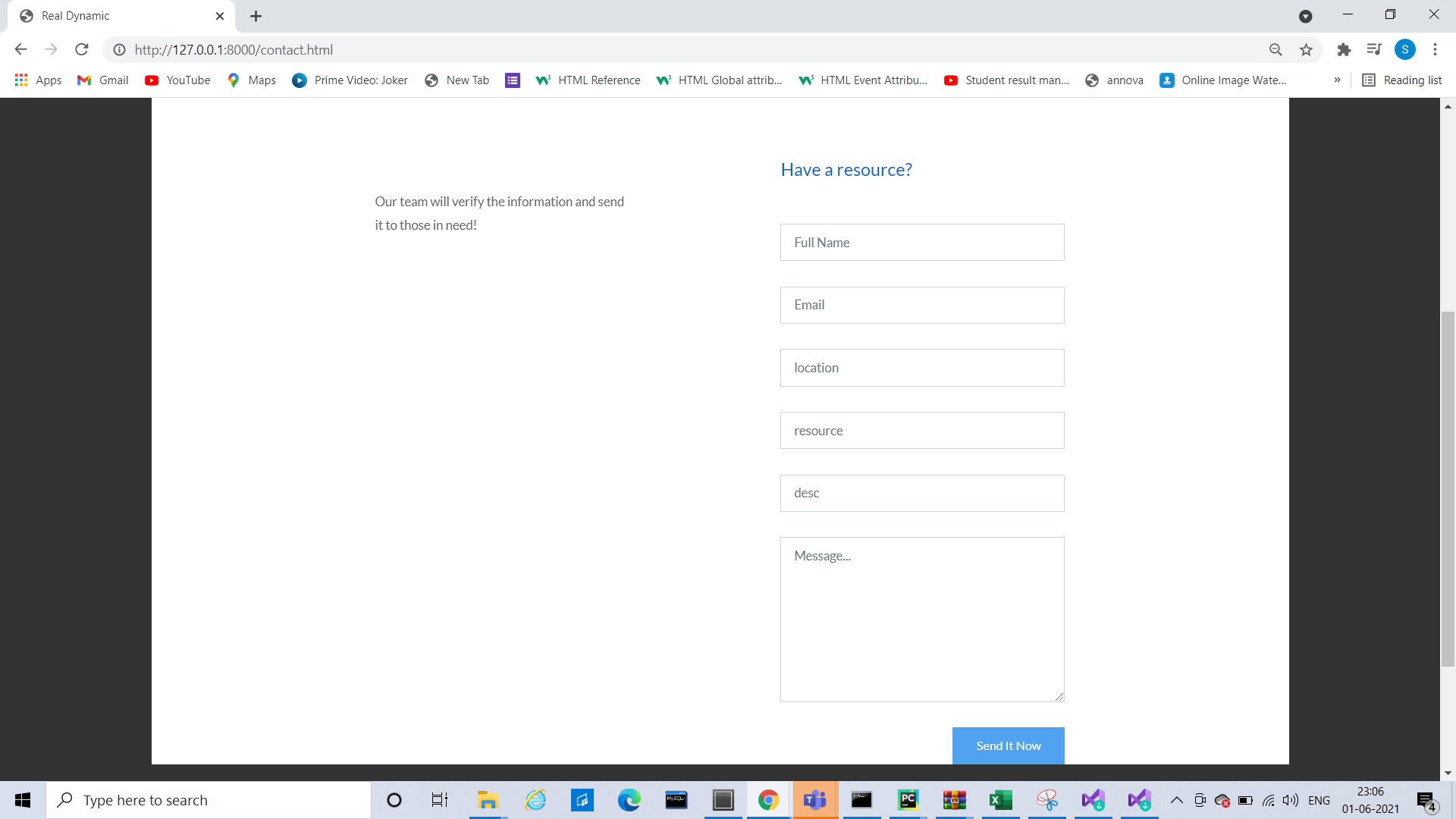Open Microsoft Teams from the taskbar
The width and height of the screenshot is (1456, 819).
815,800
